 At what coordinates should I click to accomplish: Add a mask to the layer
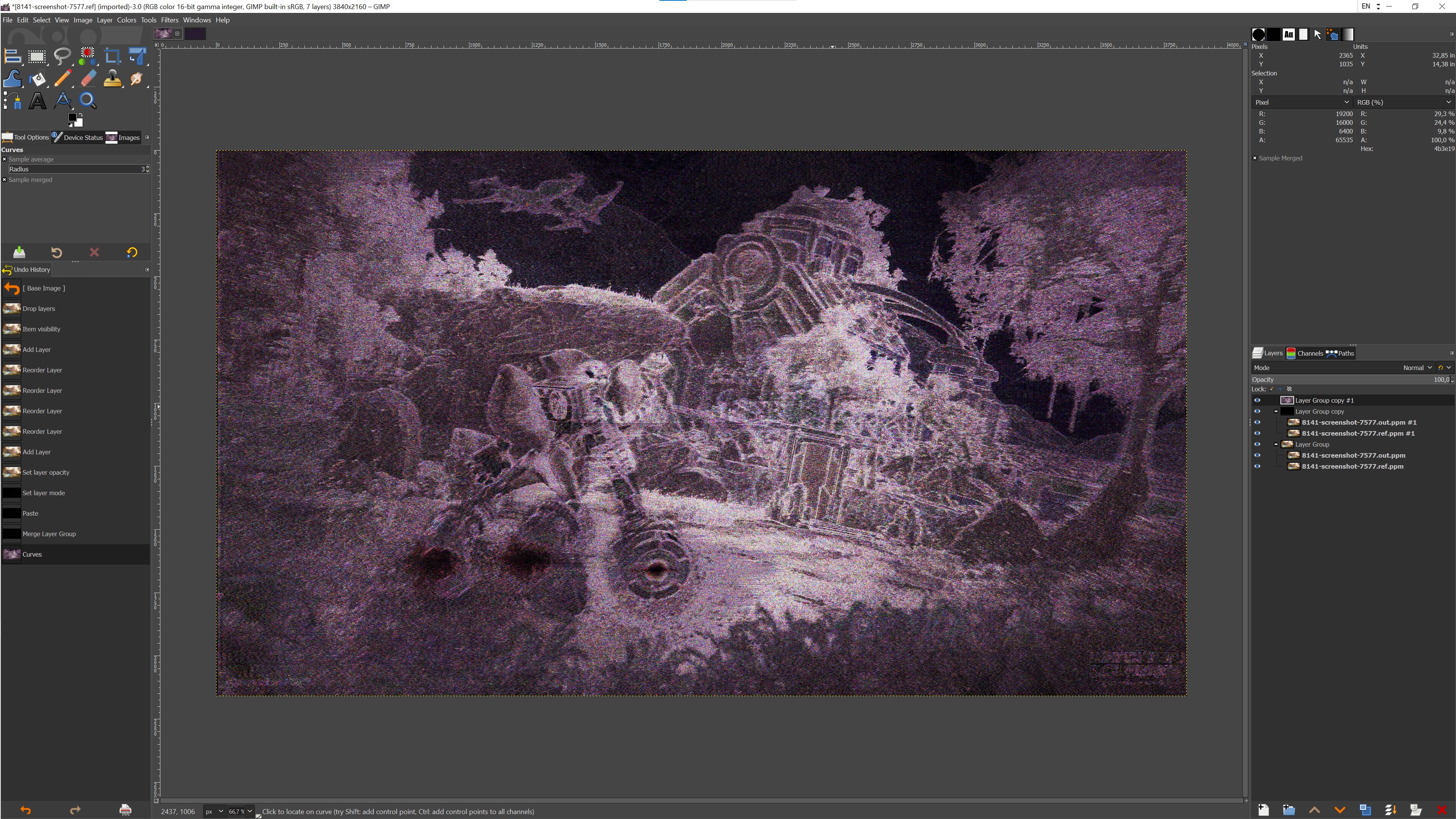click(1416, 810)
